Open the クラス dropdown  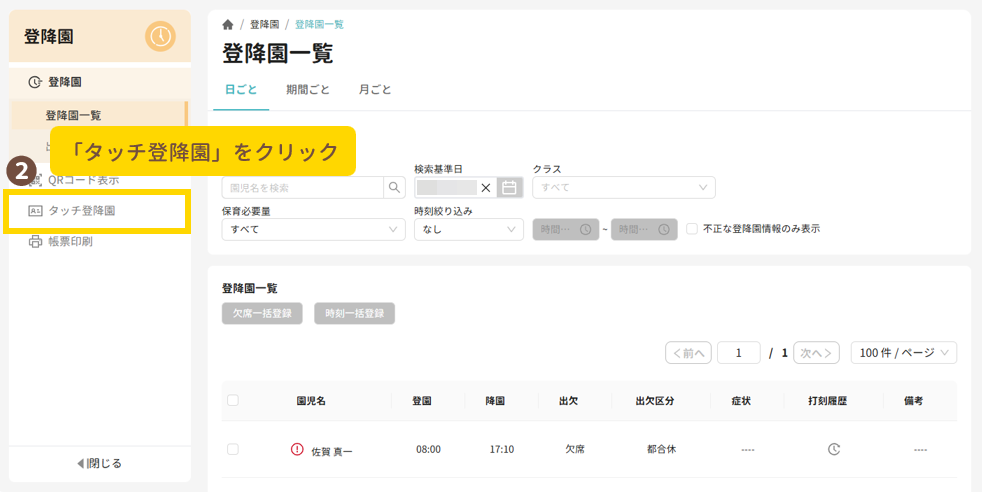coord(623,187)
